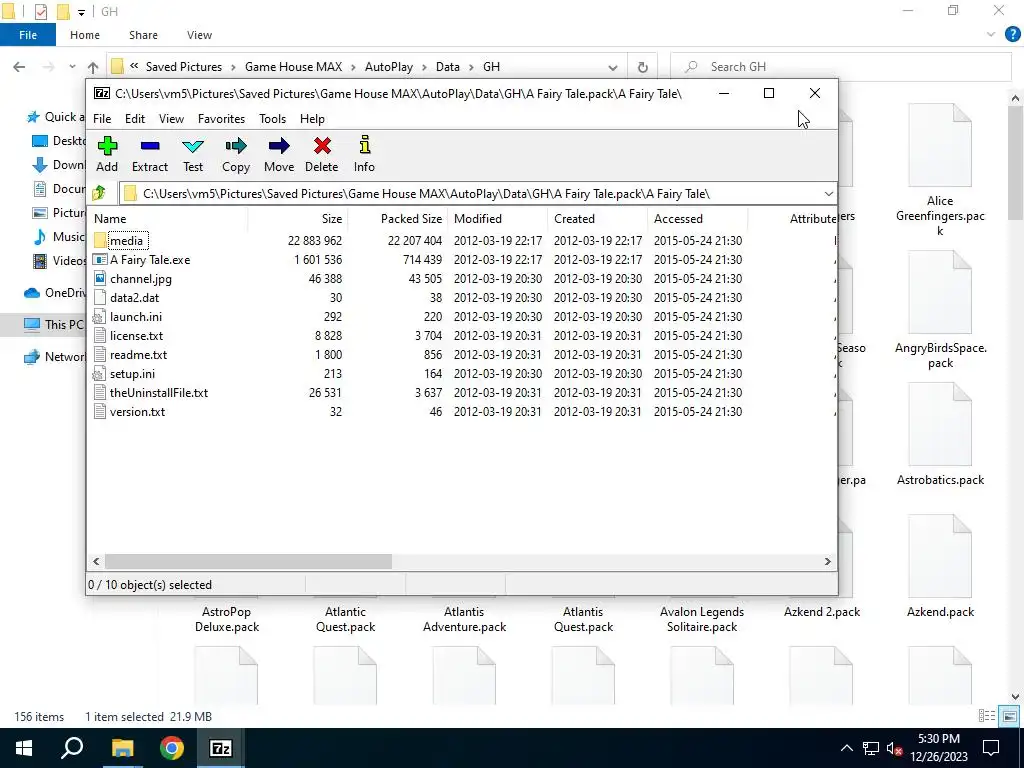This screenshot has height=768, width=1024.
Task: Expand the Explorer ribbon chevron
Action: pyautogui.click(x=991, y=35)
